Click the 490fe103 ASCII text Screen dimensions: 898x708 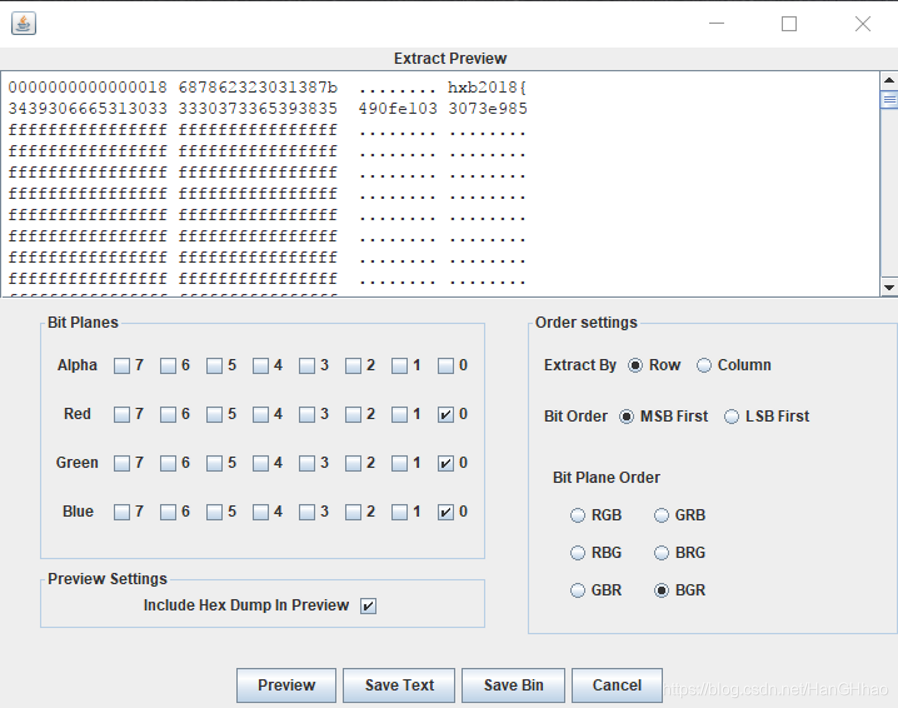click(x=398, y=109)
